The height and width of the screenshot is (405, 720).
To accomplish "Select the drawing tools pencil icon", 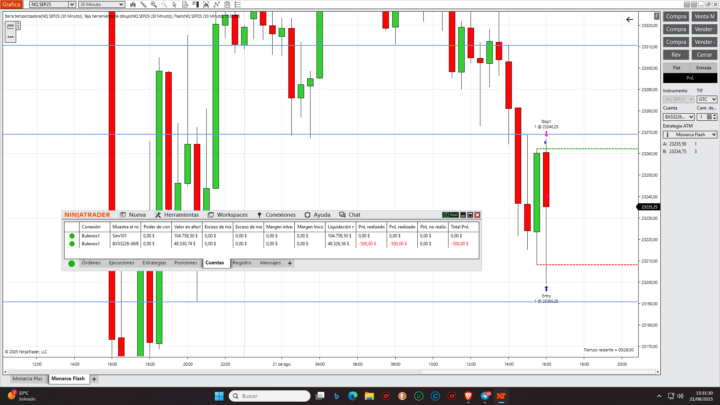I will (x=143, y=4).
